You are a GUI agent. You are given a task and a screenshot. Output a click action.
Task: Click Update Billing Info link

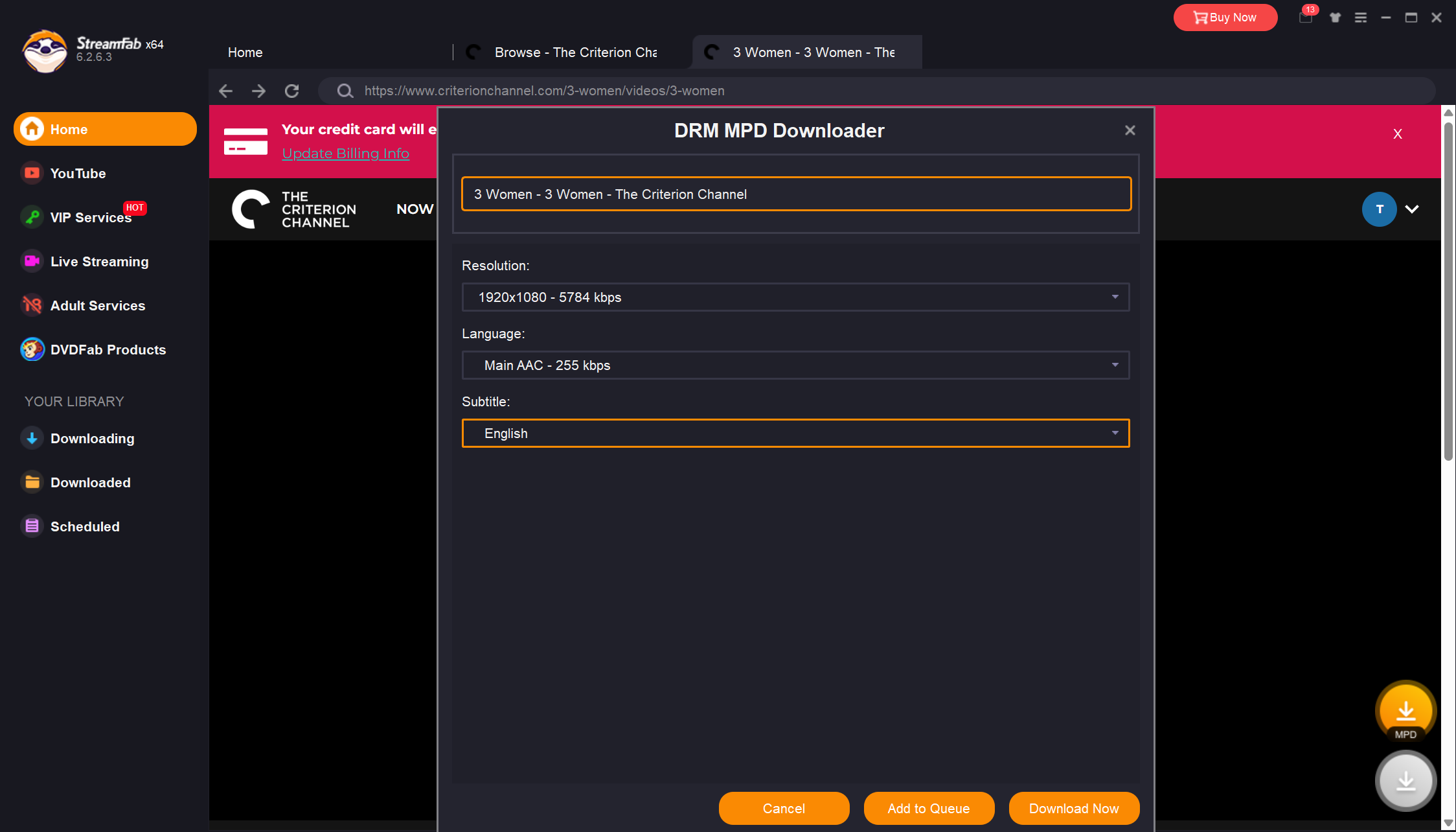pos(345,154)
